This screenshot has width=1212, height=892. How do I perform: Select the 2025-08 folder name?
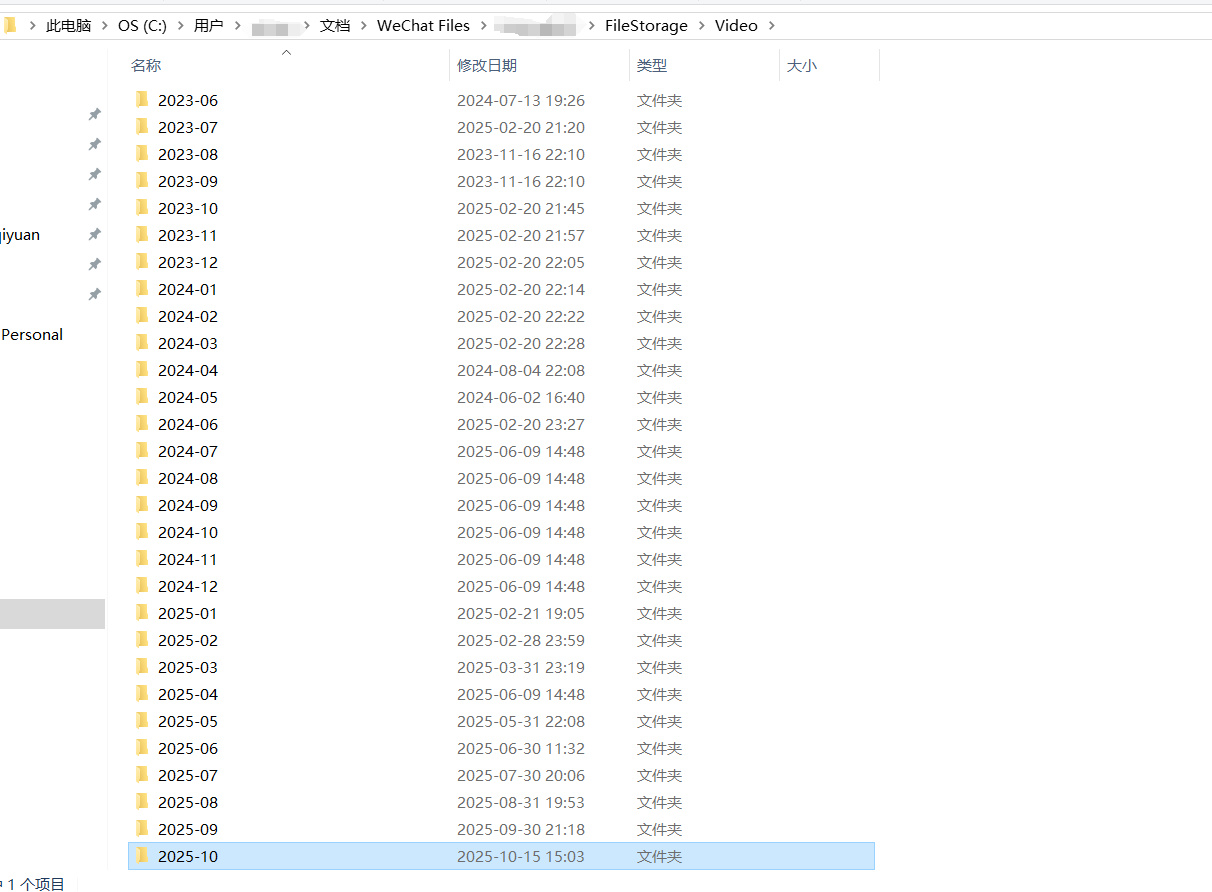188,802
